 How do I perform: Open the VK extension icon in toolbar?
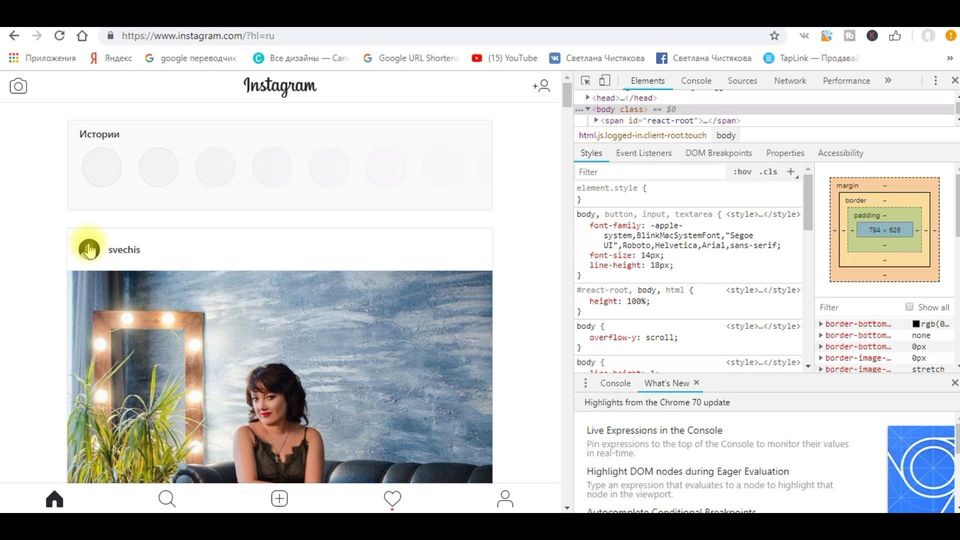(x=804, y=36)
